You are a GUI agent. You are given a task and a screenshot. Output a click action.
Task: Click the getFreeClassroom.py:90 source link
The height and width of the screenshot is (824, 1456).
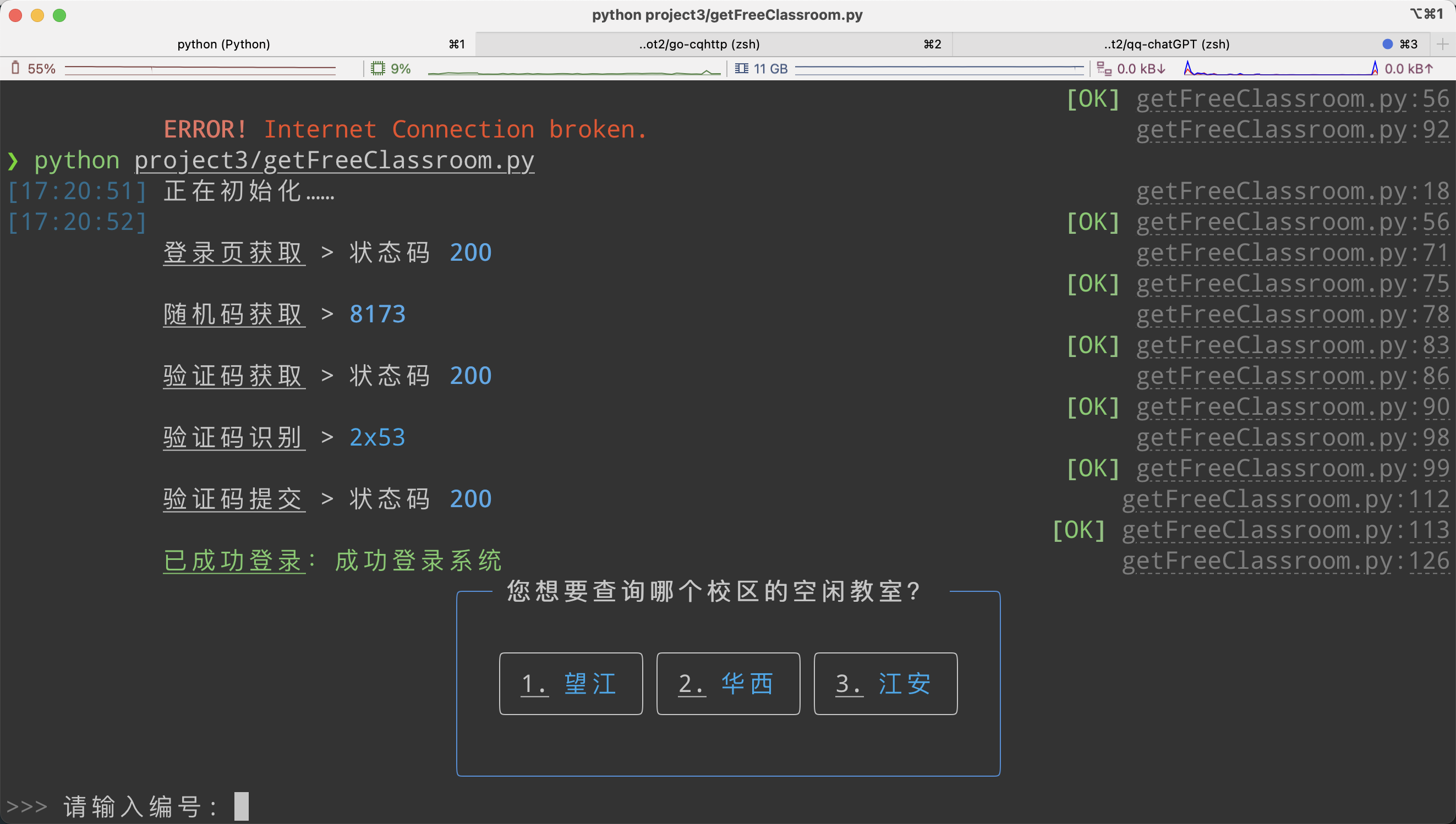click(1293, 408)
